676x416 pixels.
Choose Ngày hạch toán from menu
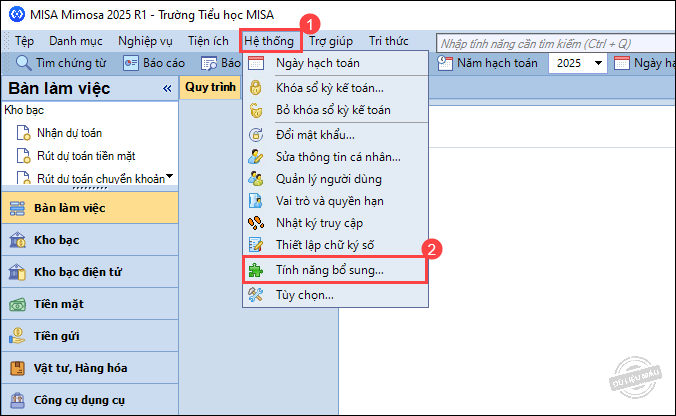[335, 63]
